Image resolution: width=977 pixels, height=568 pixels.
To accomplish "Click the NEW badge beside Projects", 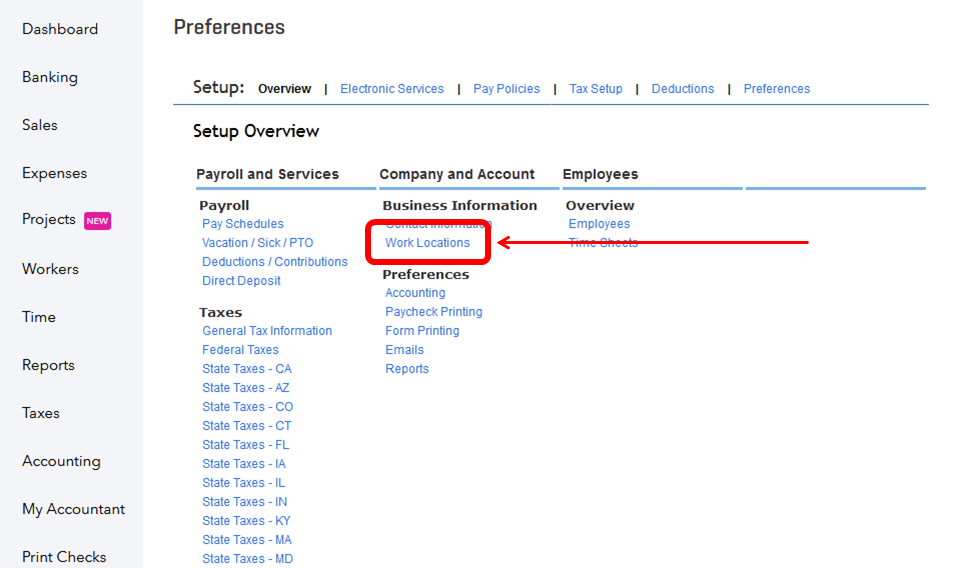I will point(97,221).
